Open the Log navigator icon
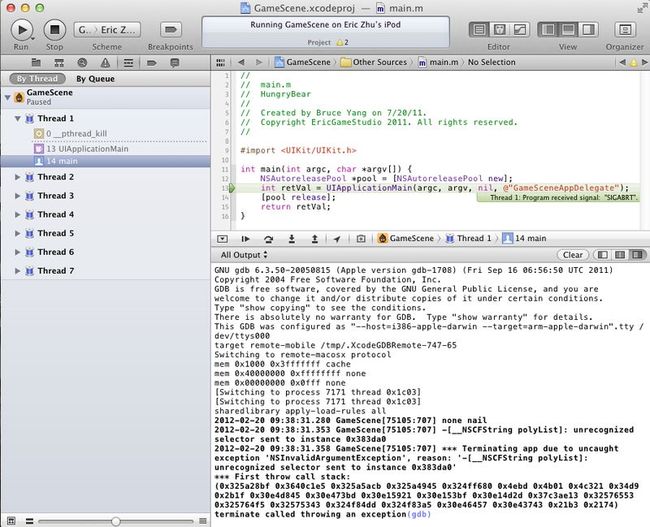The image size is (650, 527). pos(175,63)
